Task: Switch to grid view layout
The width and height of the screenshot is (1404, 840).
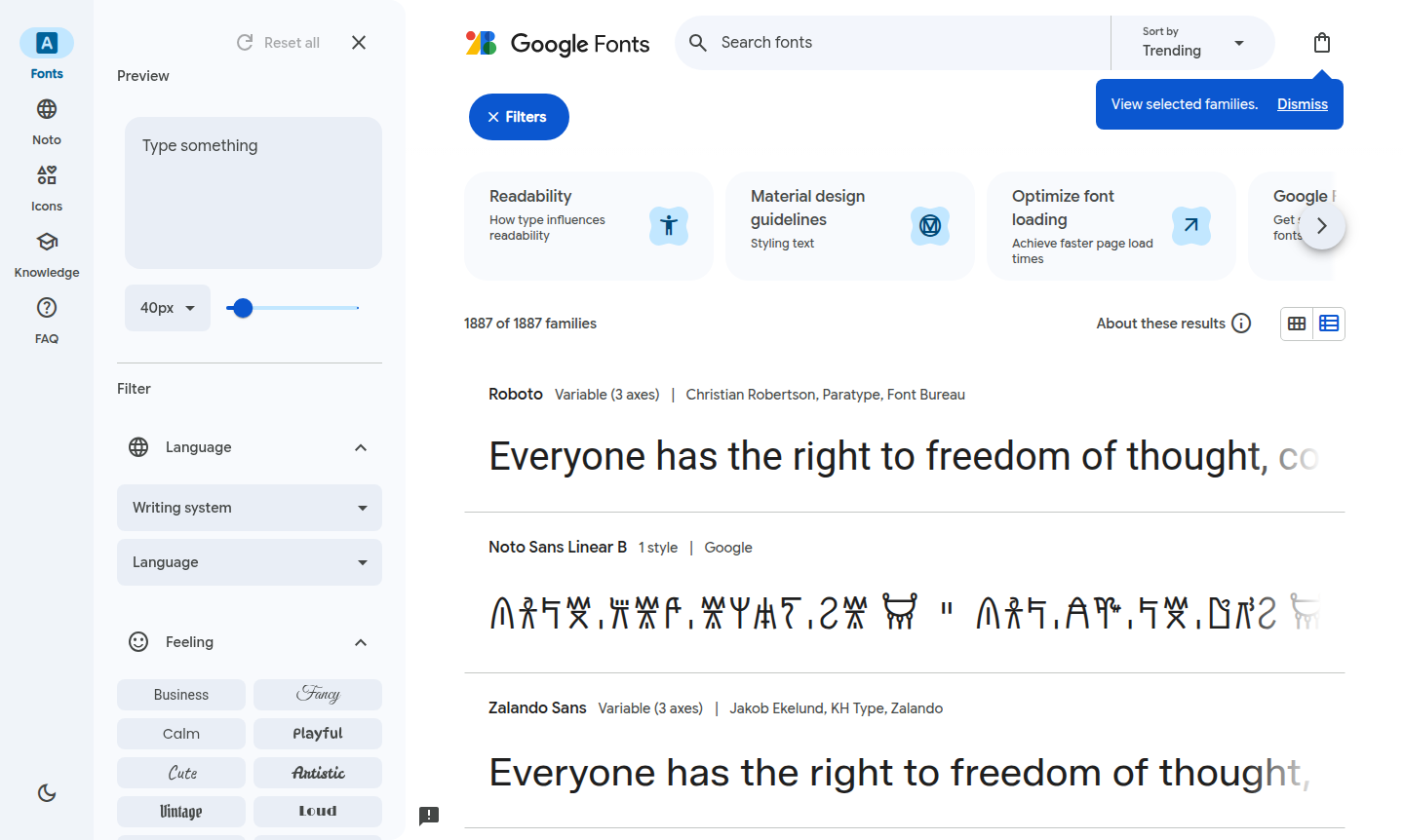Action: (x=1297, y=324)
